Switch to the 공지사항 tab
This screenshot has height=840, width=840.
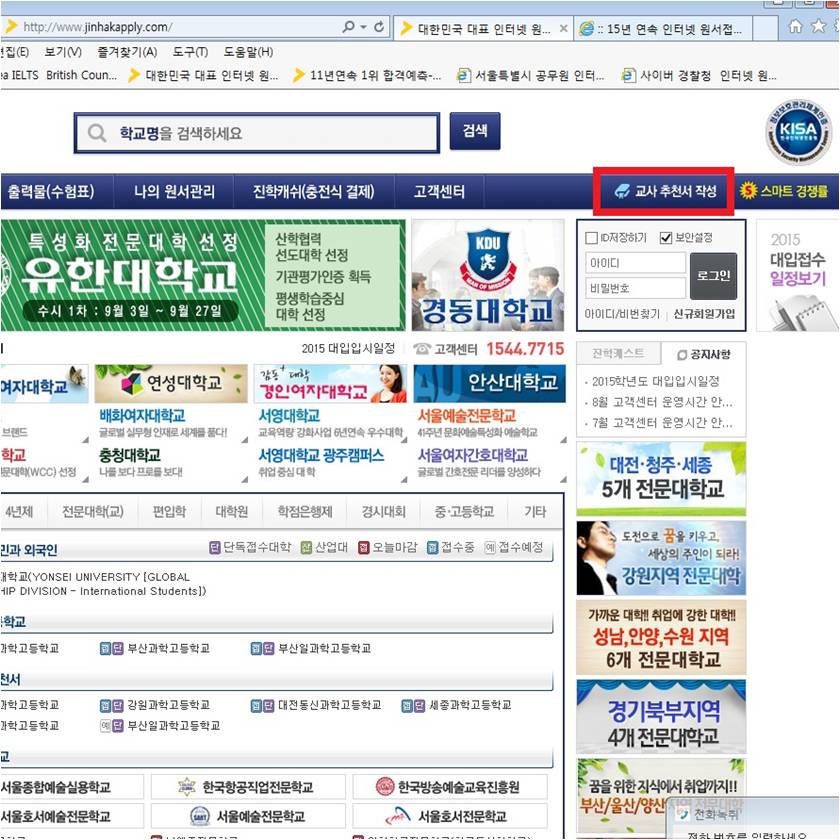pyautogui.click(x=703, y=354)
